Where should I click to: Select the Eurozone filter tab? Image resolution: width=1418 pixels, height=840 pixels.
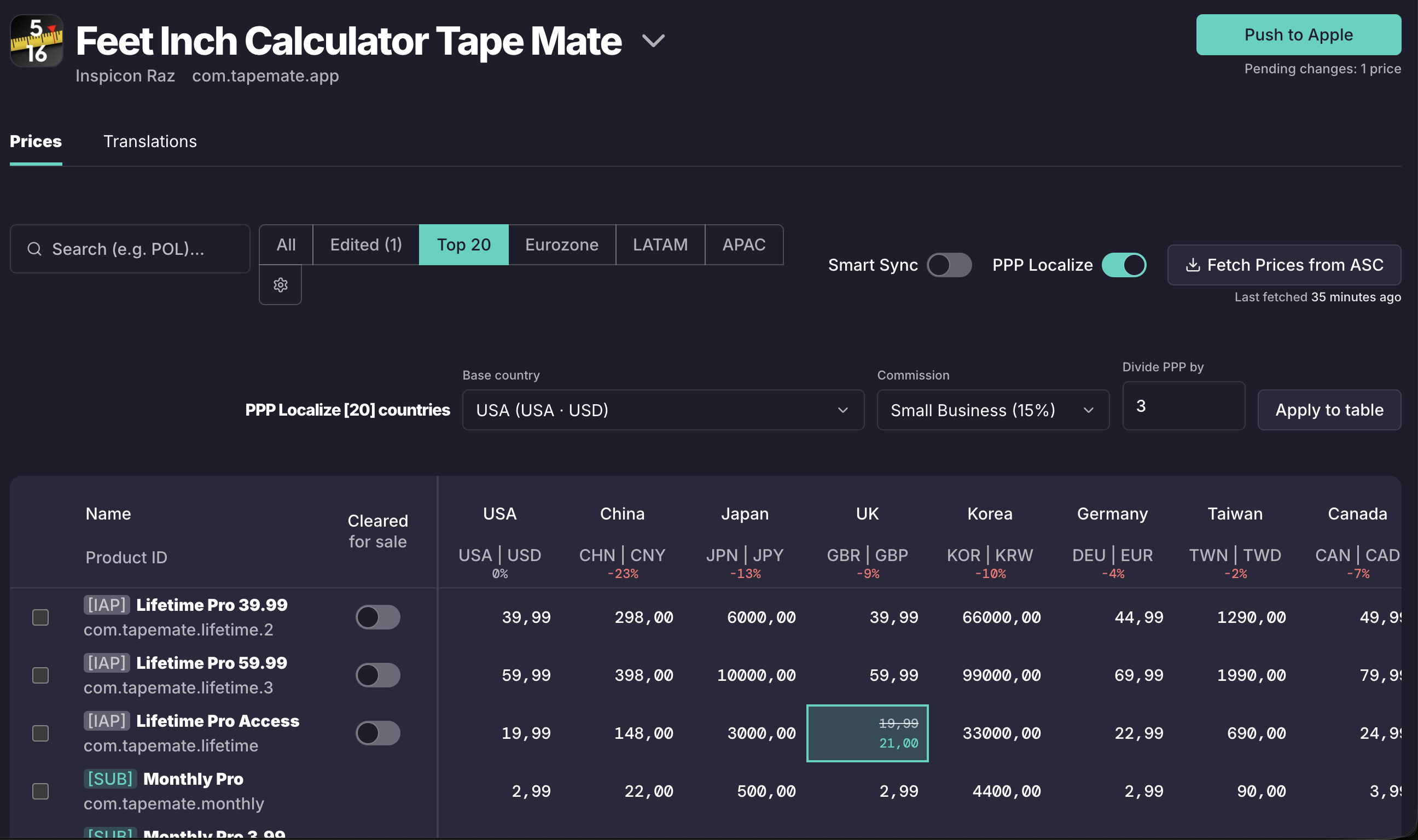[561, 244]
